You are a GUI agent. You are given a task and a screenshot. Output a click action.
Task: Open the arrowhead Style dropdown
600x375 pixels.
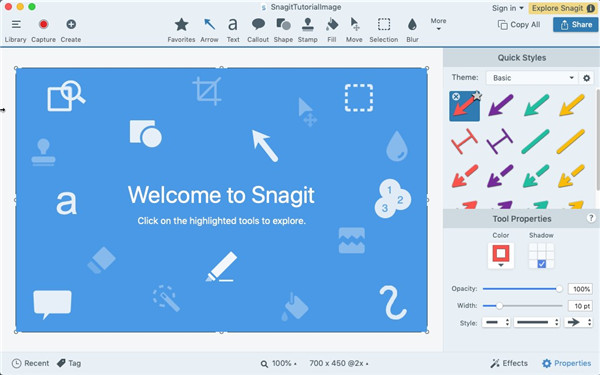point(578,323)
